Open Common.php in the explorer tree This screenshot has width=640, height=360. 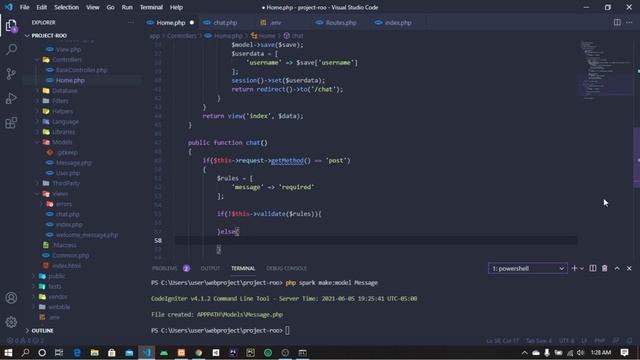coord(70,255)
